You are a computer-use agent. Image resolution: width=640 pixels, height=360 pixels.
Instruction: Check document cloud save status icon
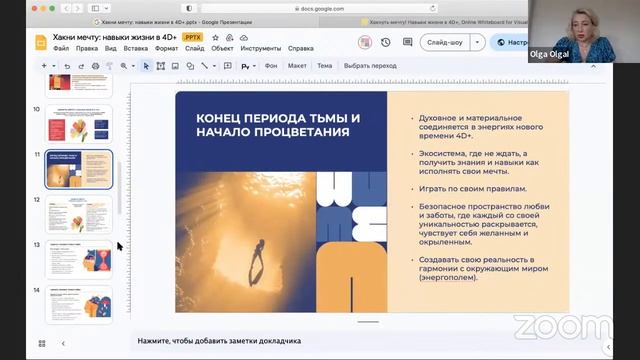[x=244, y=38]
